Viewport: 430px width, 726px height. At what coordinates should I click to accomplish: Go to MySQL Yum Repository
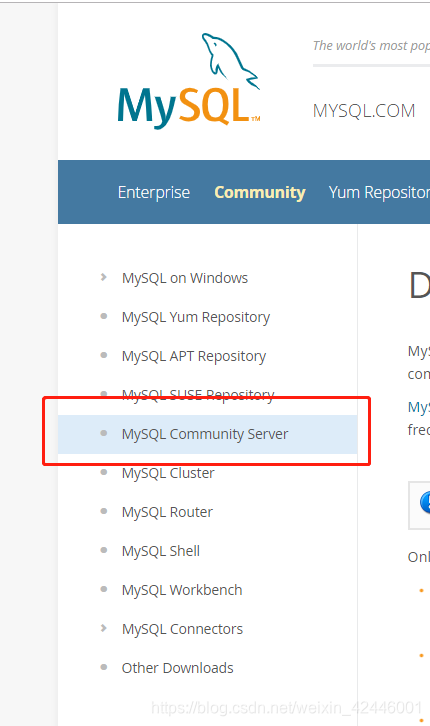[x=196, y=317]
